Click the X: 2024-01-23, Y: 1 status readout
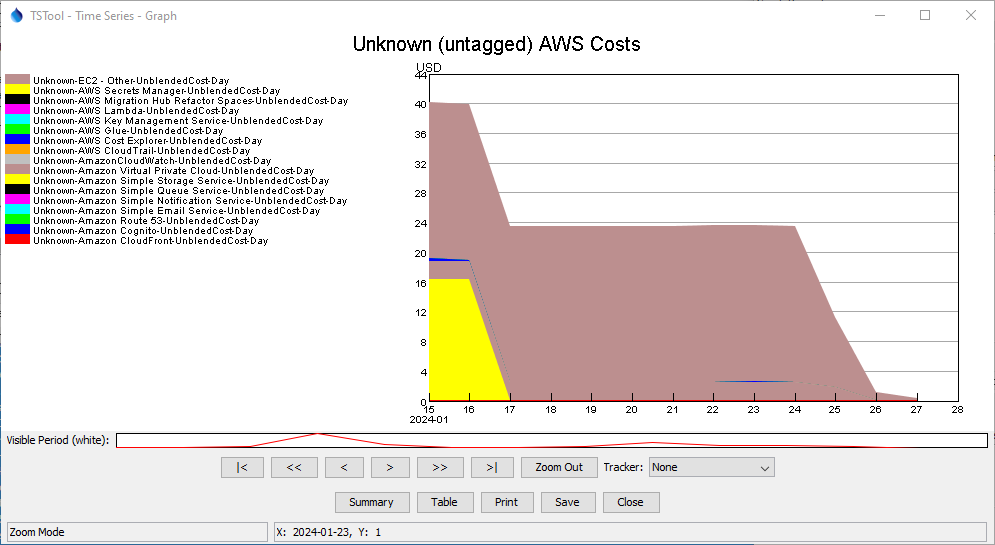This screenshot has width=995, height=545. 629,532
